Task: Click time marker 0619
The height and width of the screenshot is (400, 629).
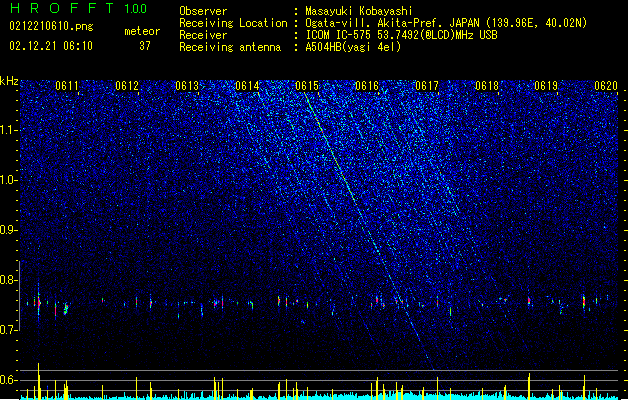Action: point(546,86)
